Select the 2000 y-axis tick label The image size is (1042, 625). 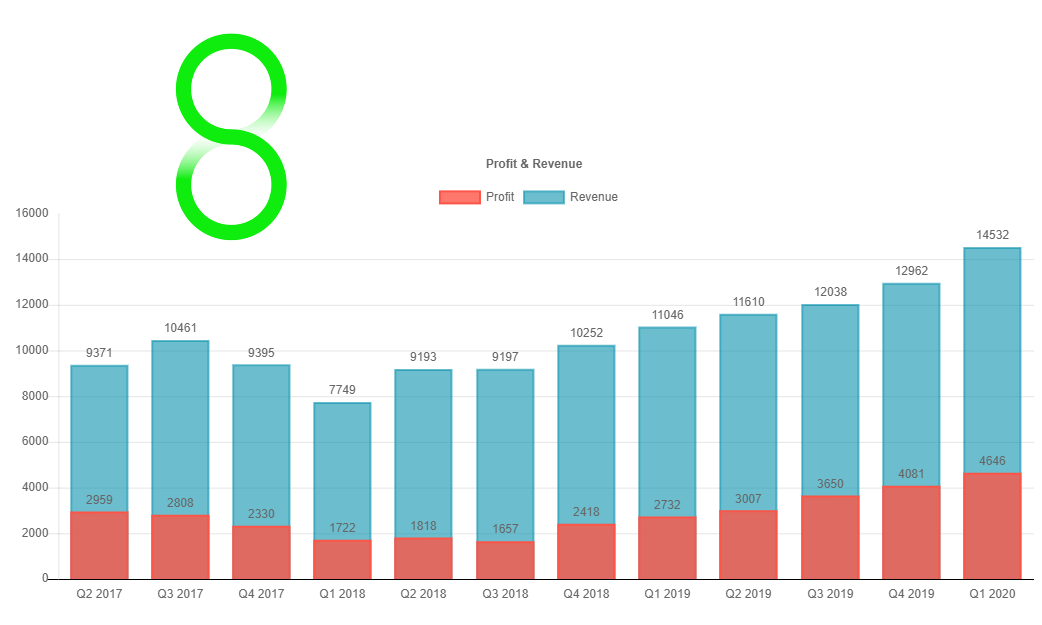[35, 533]
